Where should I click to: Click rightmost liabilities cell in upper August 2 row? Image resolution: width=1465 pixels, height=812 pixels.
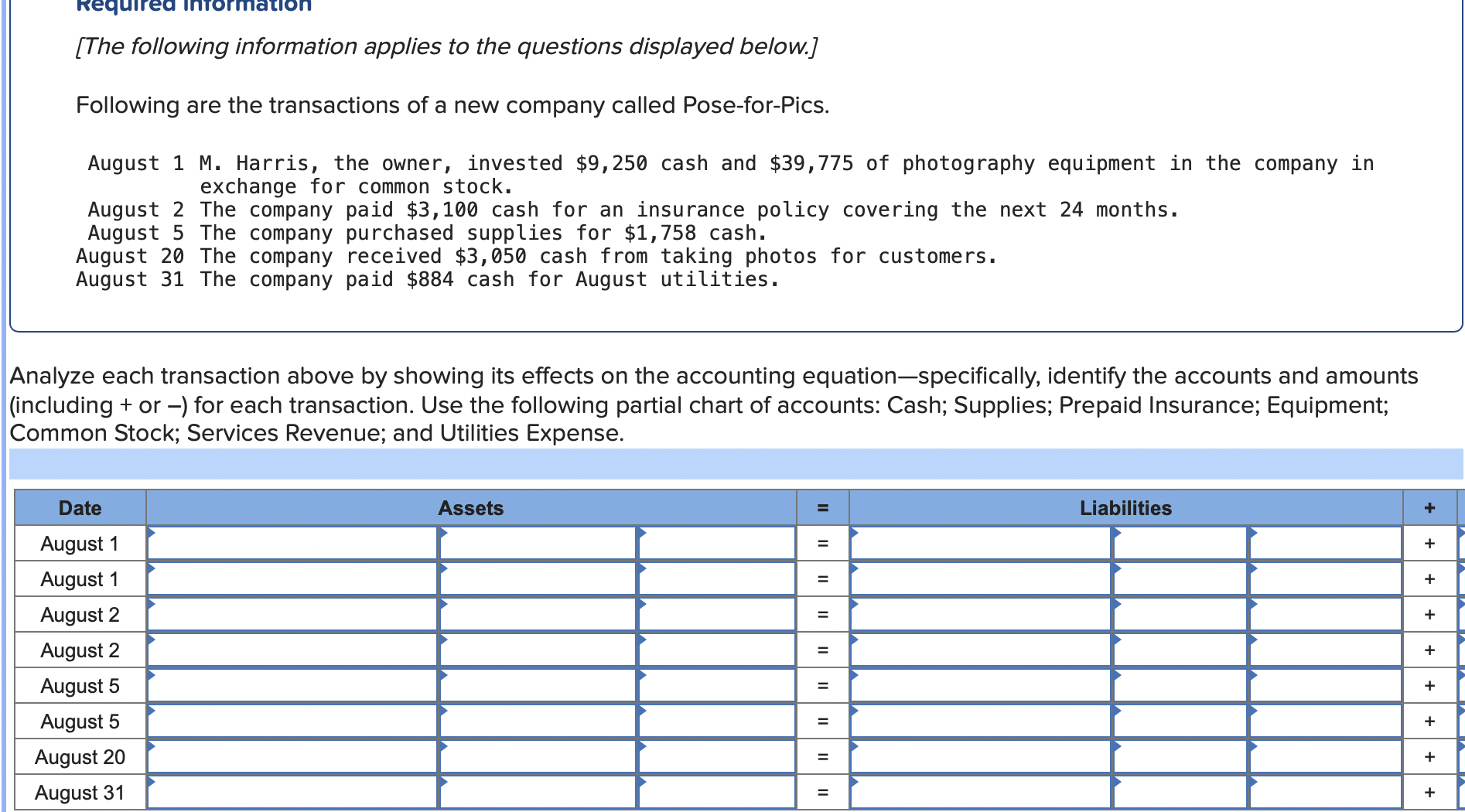click(x=1325, y=614)
